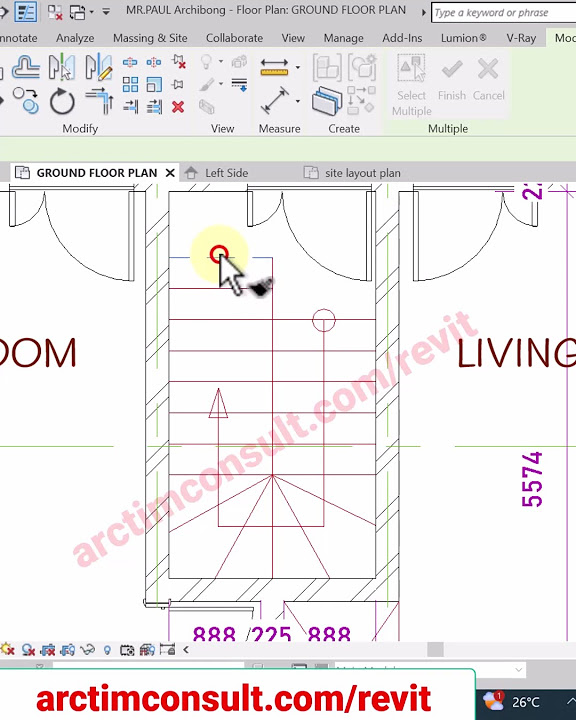Click the red Delete icon

pyautogui.click(x=178, y=107)
